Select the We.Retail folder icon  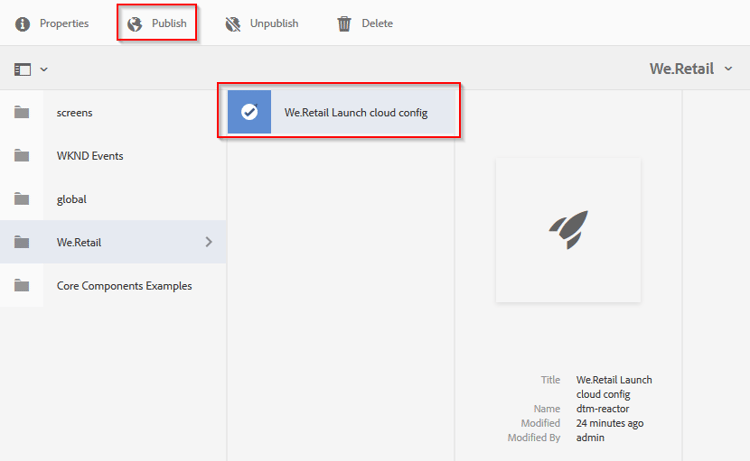[x=22, y=242]
